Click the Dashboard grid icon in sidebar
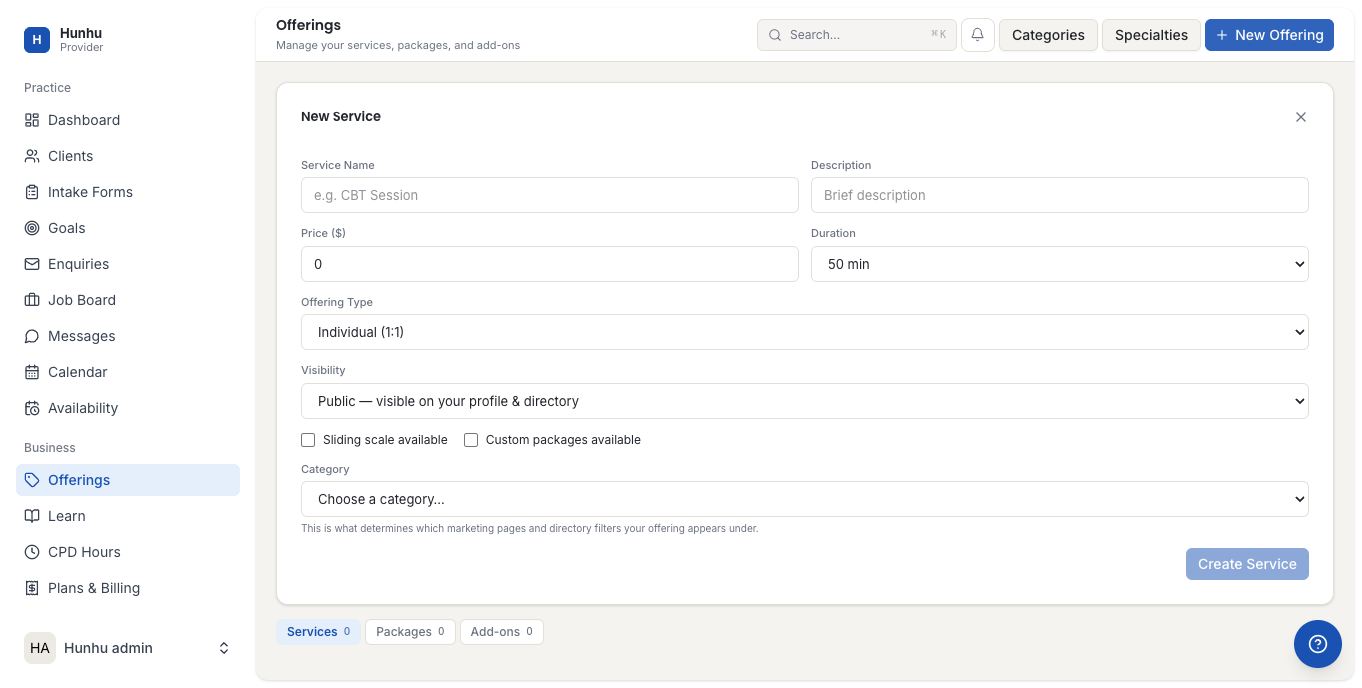 (x=32, y=120)
